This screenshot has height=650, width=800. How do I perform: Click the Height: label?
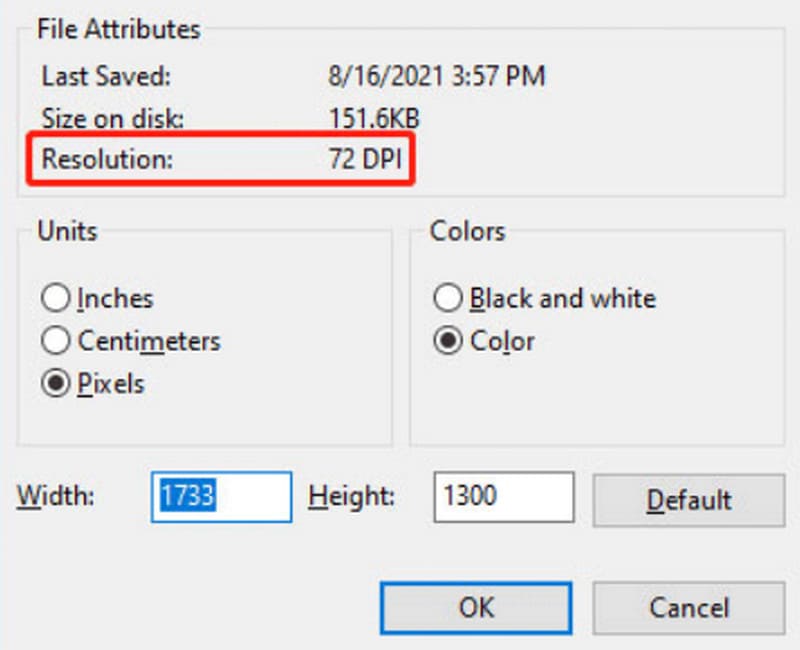[x=352, y=496]
